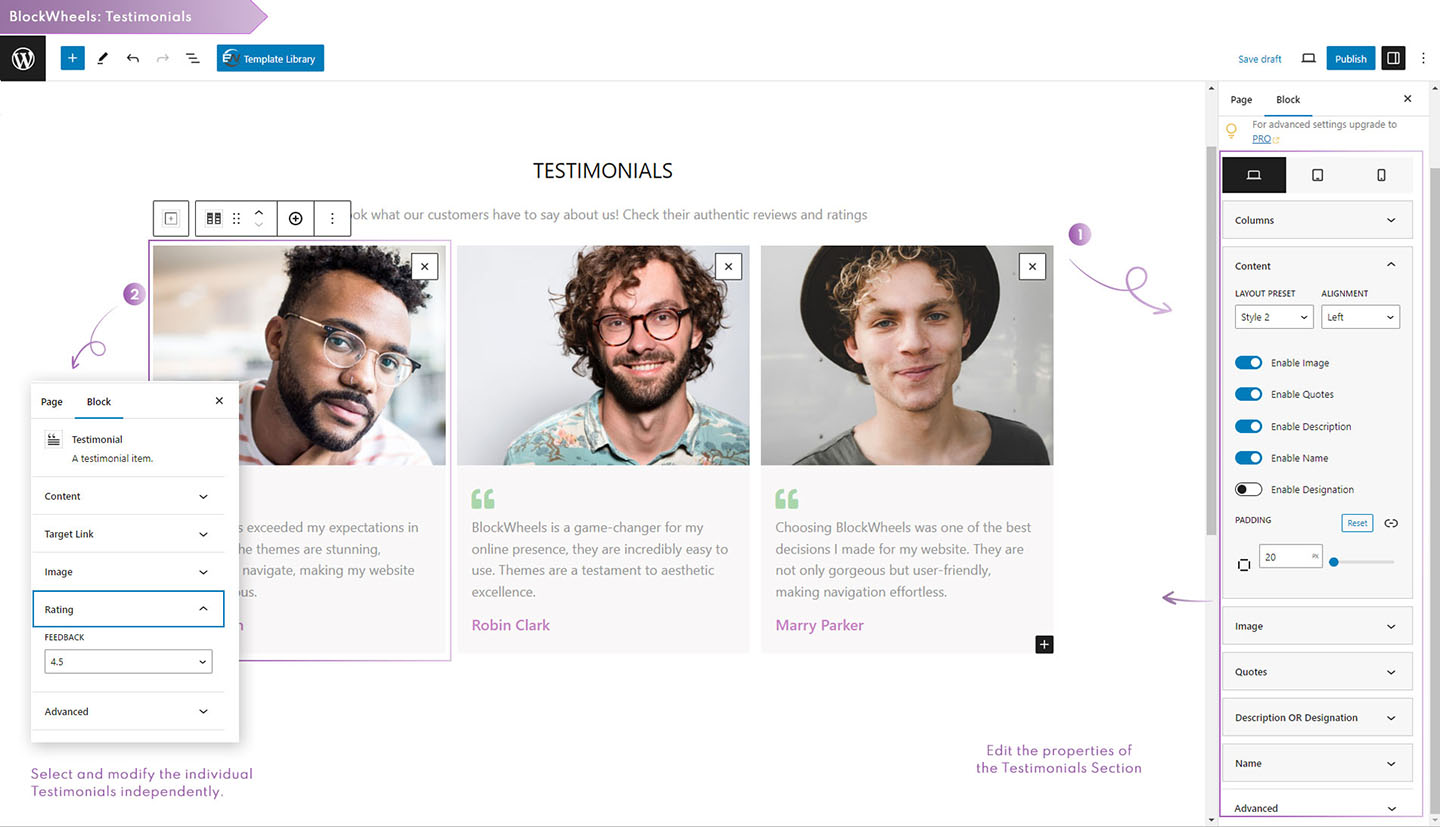Disable the Enable Image toggle
The image size is (1440, 827).
pyautogui.click(x=1248, y=363)
